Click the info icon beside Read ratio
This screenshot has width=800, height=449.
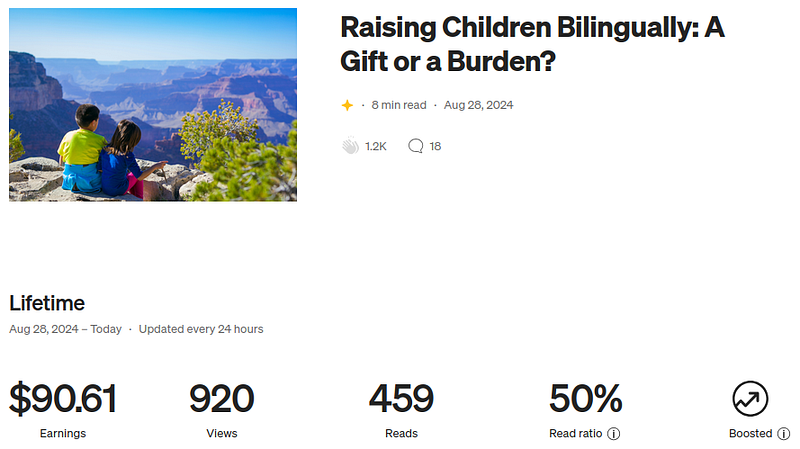coord(614,434)
